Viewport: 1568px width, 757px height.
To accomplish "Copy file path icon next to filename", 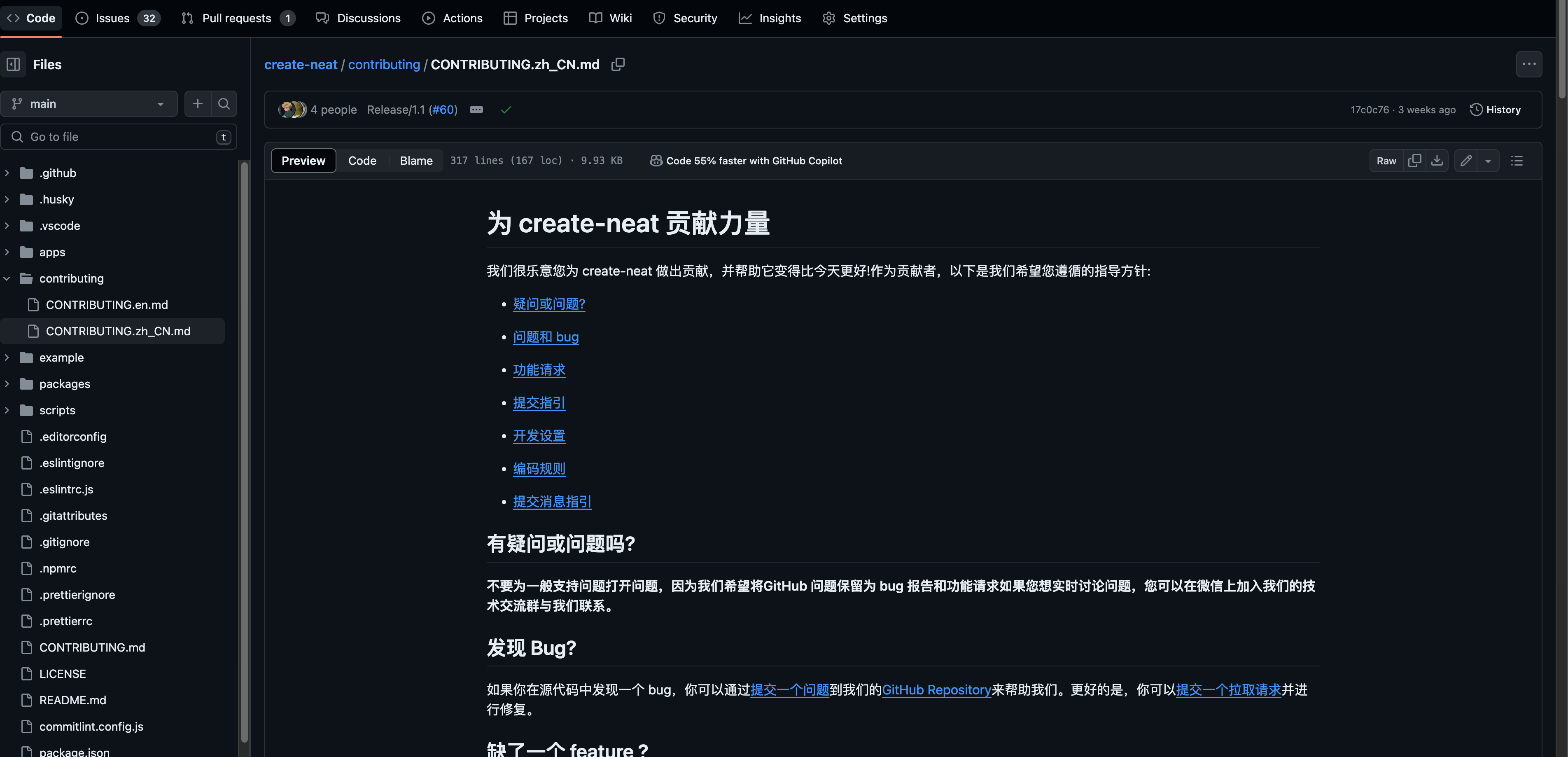I will pos(618,65).
